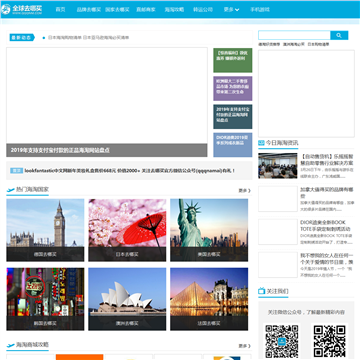360x360 pixels.
Task: Click the 全球去哪买 site logo
Action: pyautogui.click(x=22, y=9)
